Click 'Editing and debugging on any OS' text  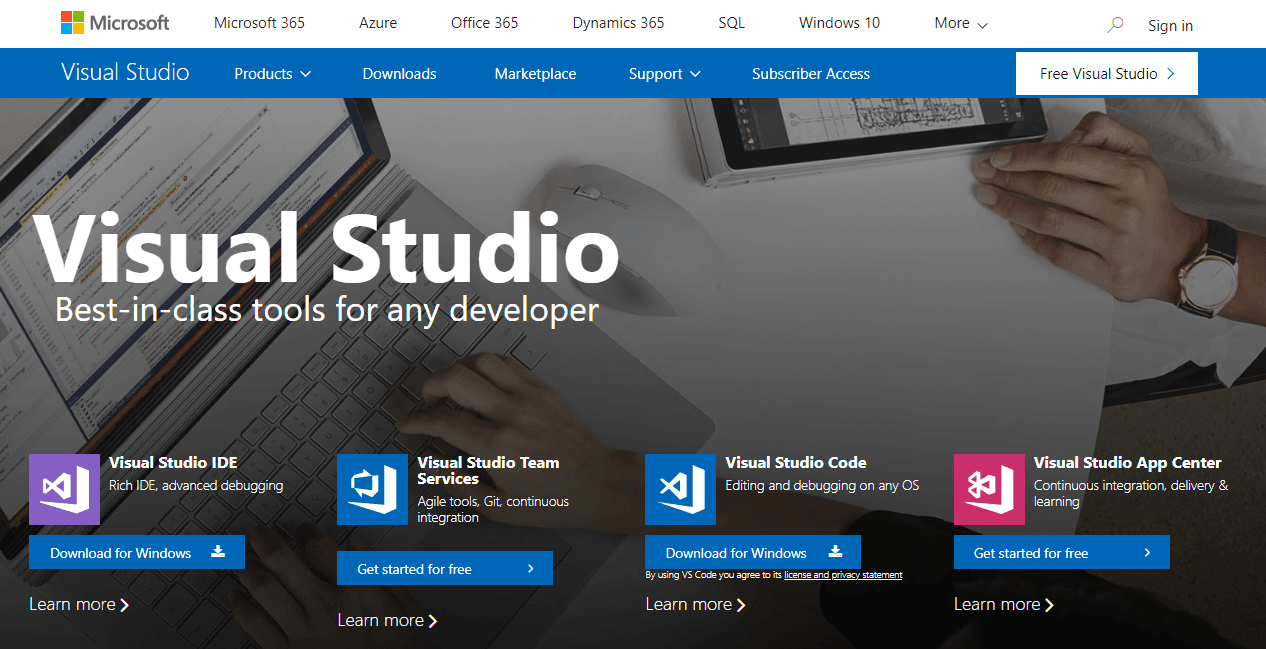(x=822, y=486)
